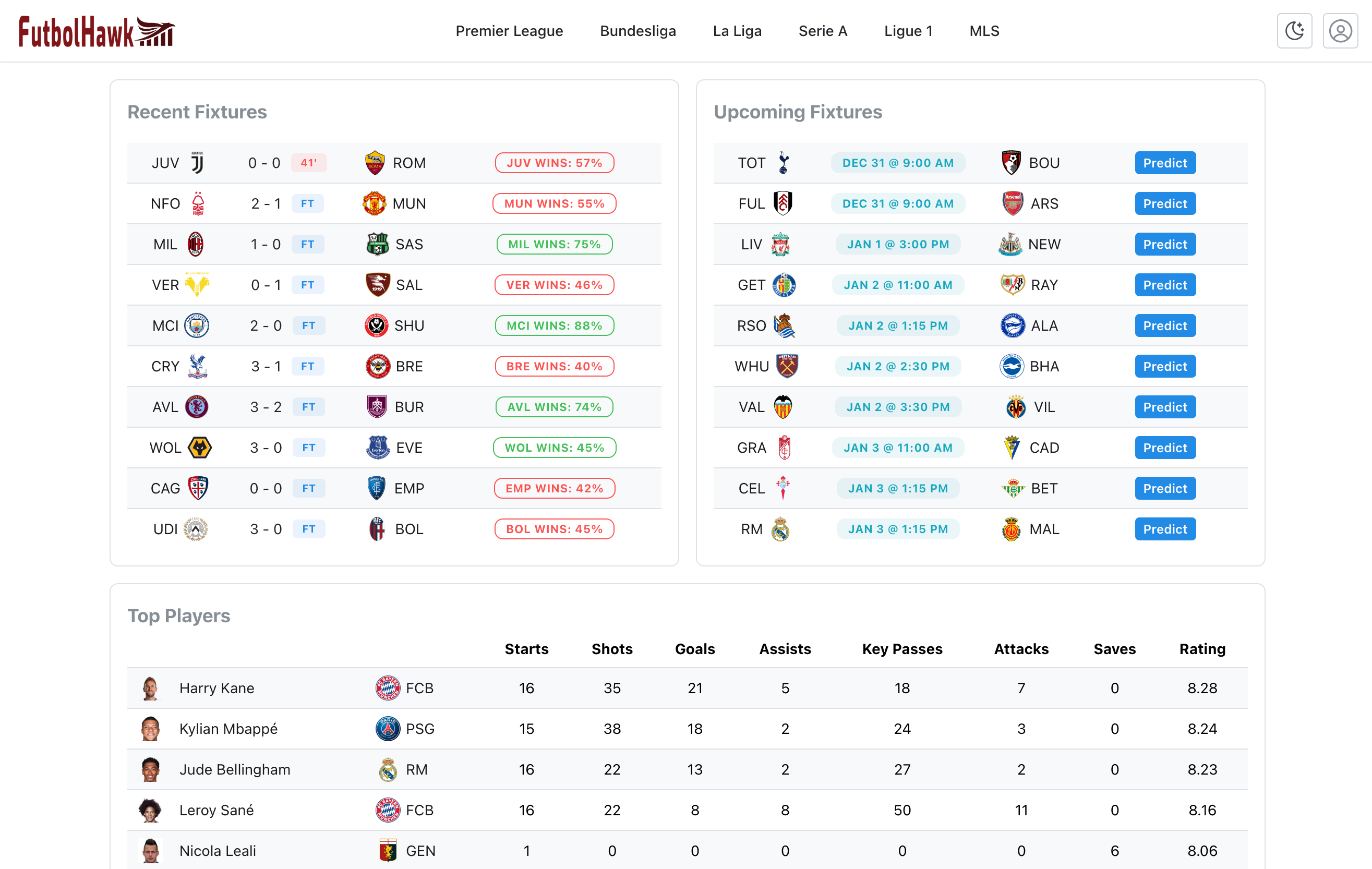The width and height of the screenshot is (1372, 869).
Task: Switch to Serie A
Action: 822,31
